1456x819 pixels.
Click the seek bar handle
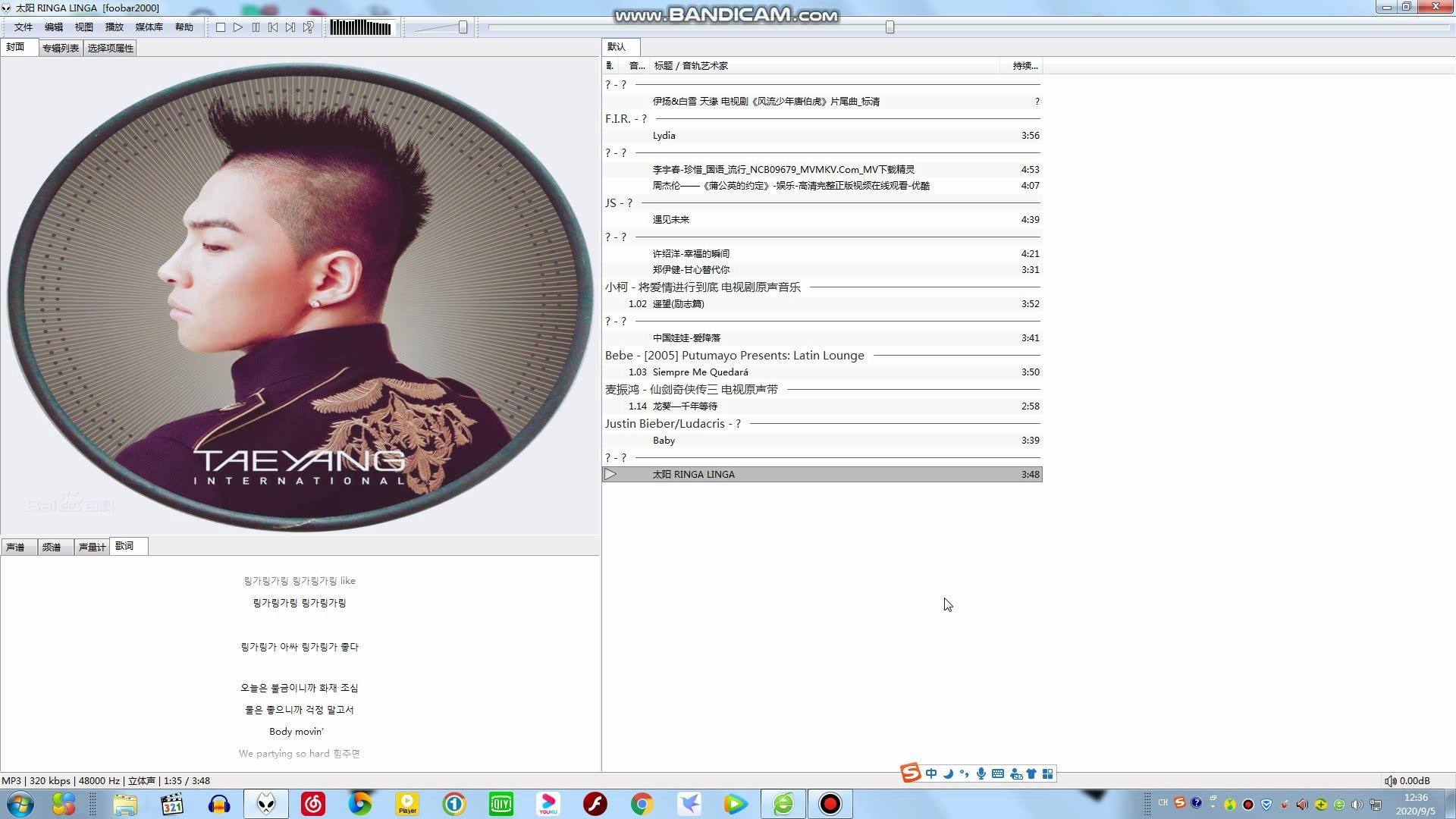coord(890,27)
